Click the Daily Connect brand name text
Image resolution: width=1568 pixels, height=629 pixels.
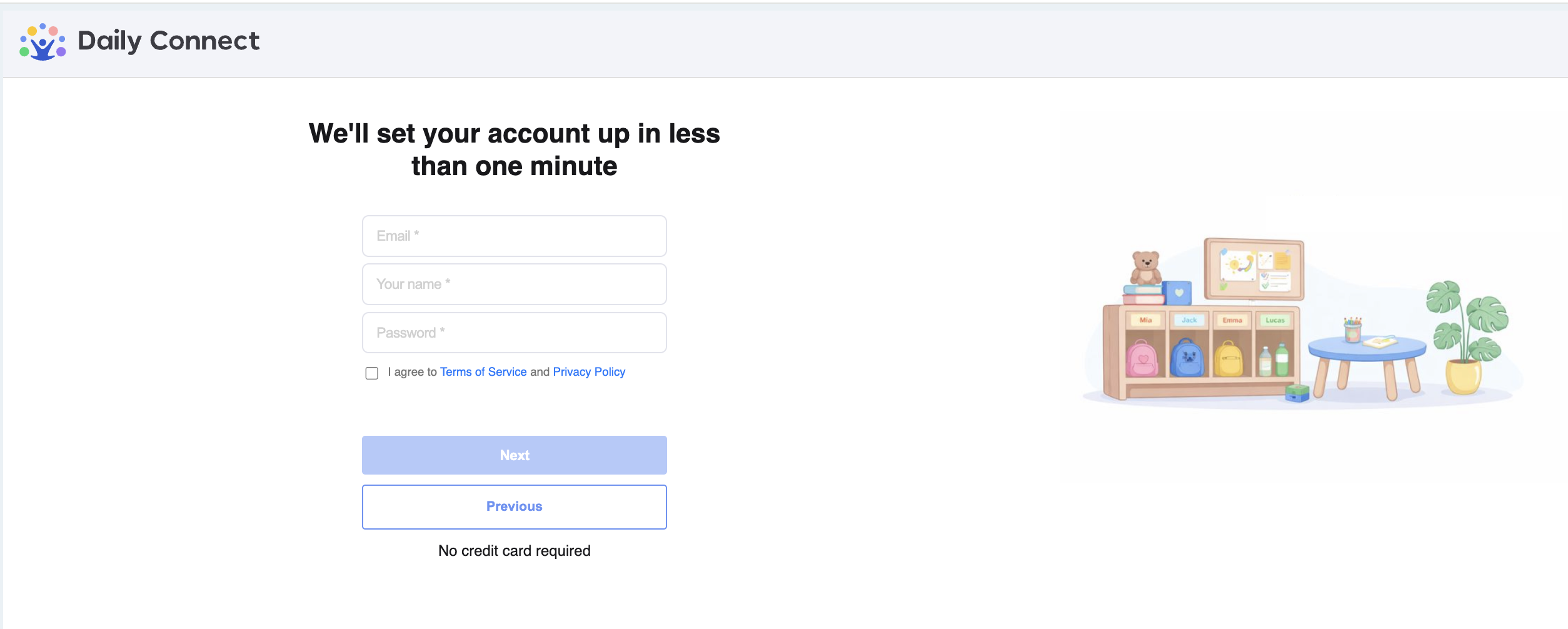168,41
